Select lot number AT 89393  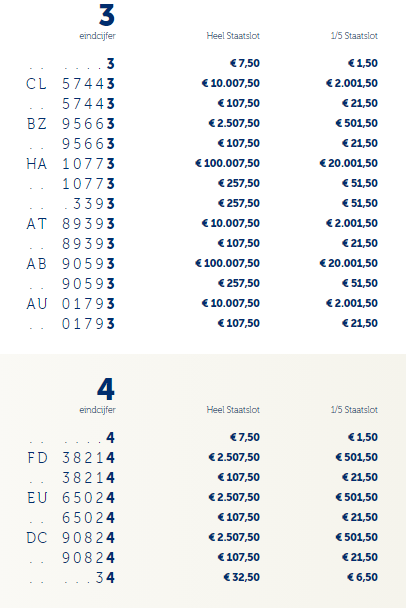(x=70, y=224)
